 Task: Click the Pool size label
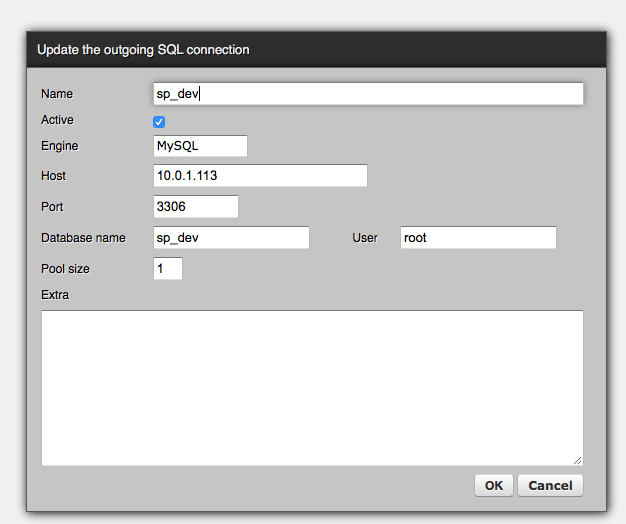point(66,269)
